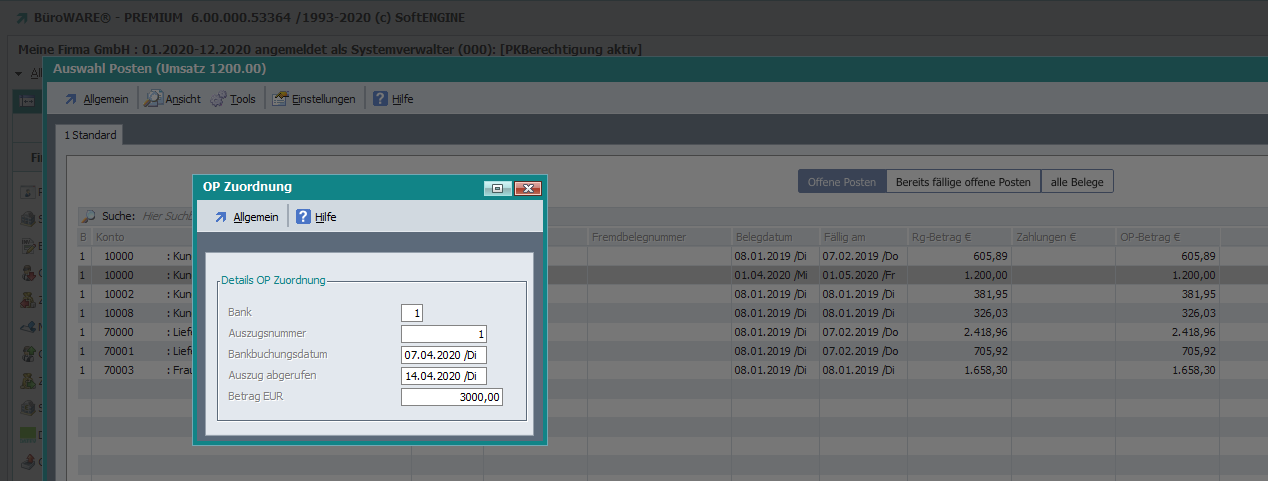Open the Tools gear icon
The height and width of the screenshot is (481, 1268).
tap(218, 99)
